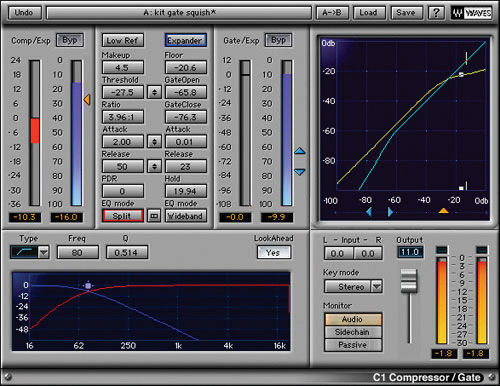This screenshot has width=500, height=386.
Task: Click the compressor Attack value 2.00
Action: pos(123,142)
